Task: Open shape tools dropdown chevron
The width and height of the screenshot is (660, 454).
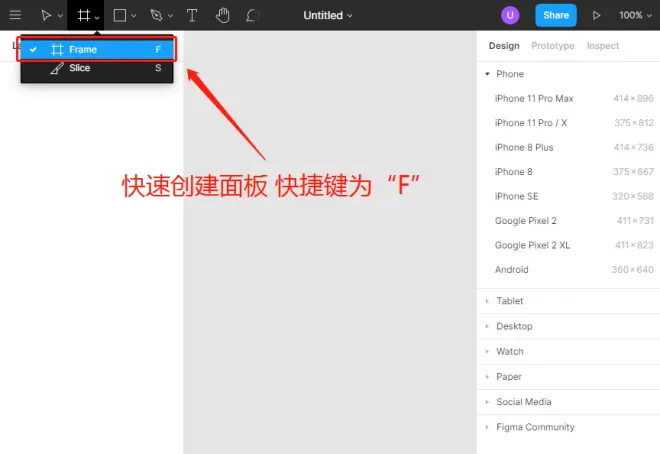Action: 134,16
